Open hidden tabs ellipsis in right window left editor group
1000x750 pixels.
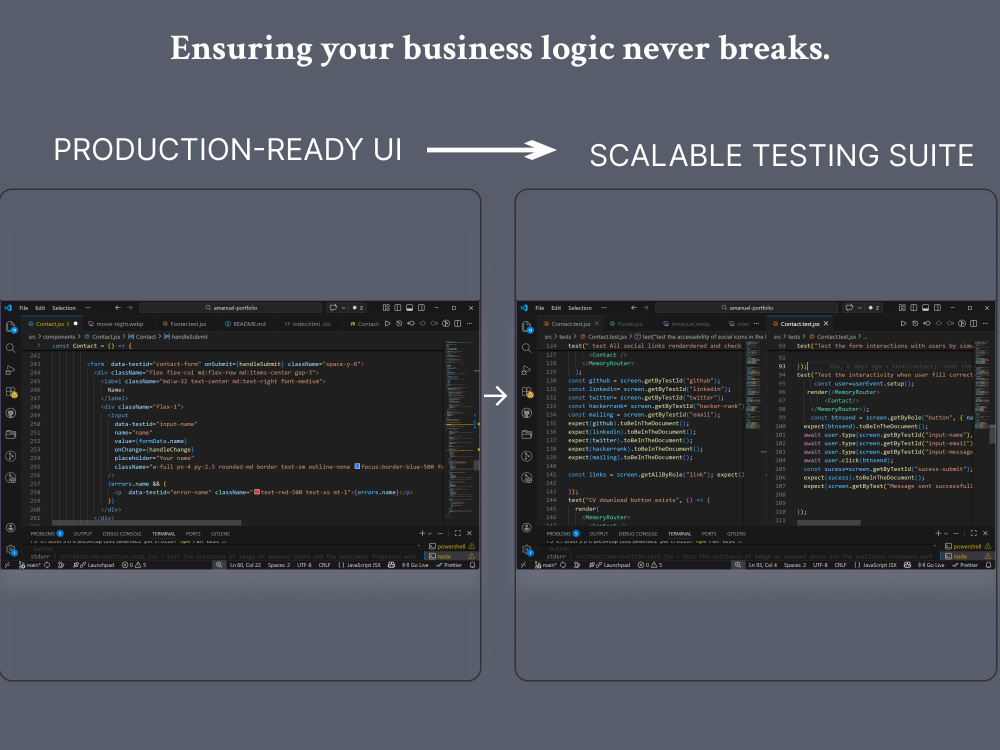click(756, 324)
